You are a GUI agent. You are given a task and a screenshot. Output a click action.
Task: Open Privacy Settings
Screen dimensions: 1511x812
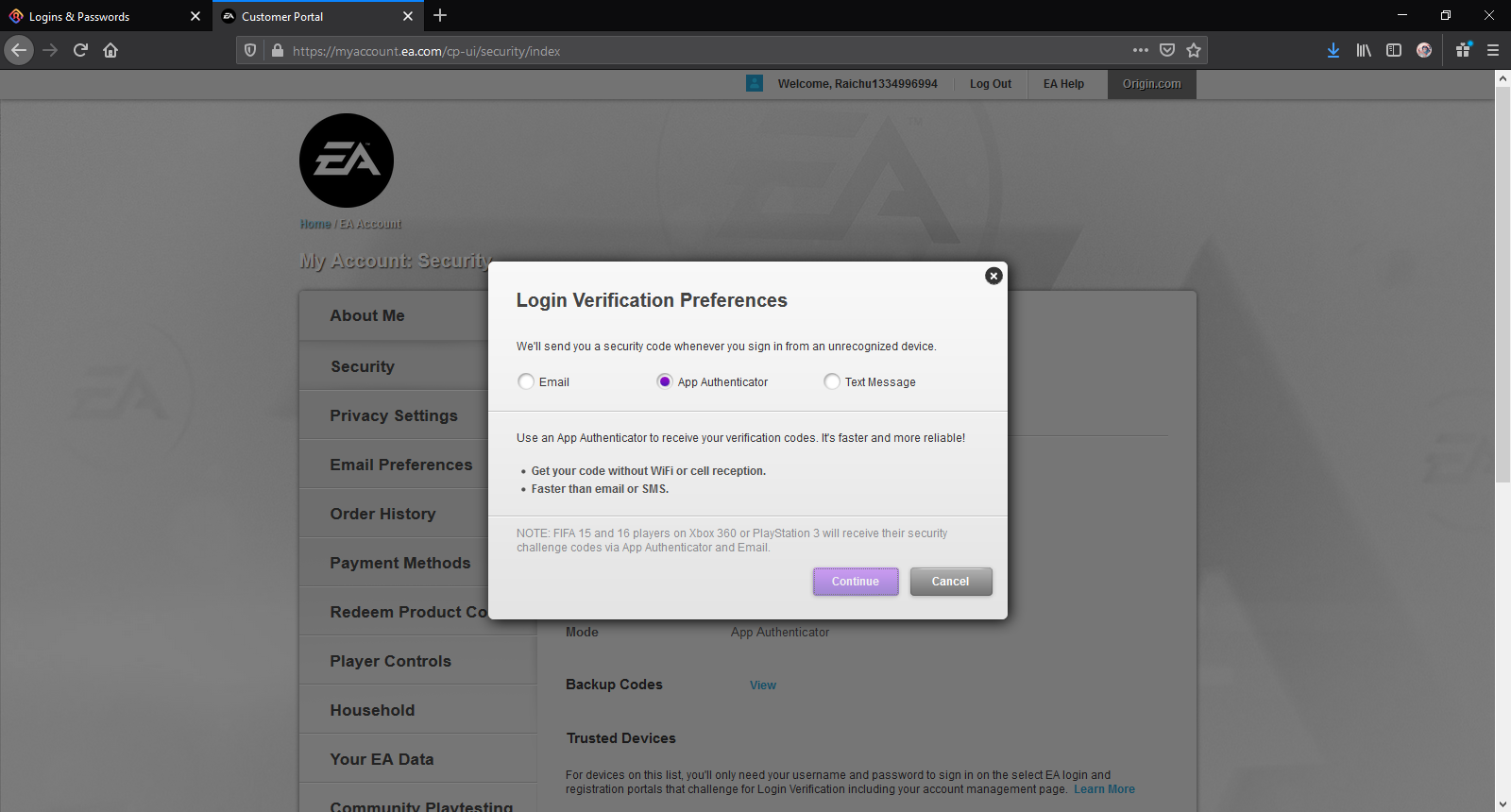tap(417, 415)
